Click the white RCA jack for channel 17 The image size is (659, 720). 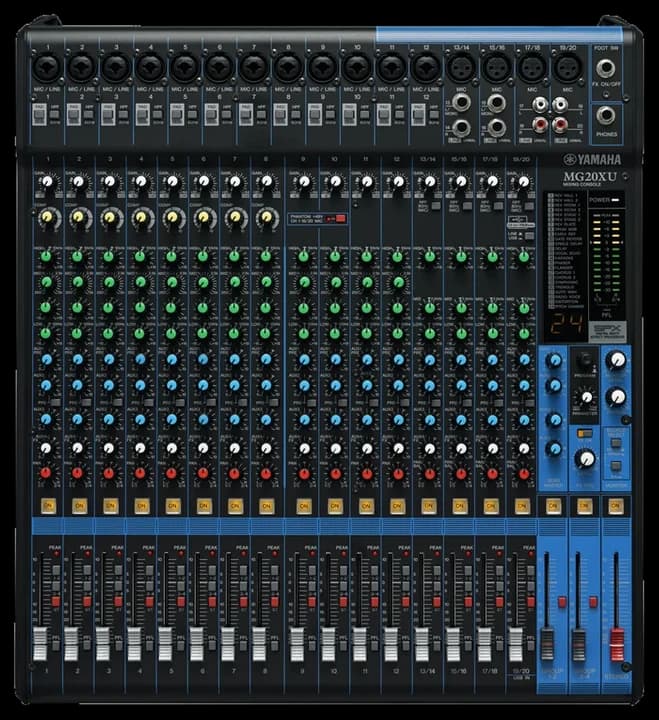[541, 104]
